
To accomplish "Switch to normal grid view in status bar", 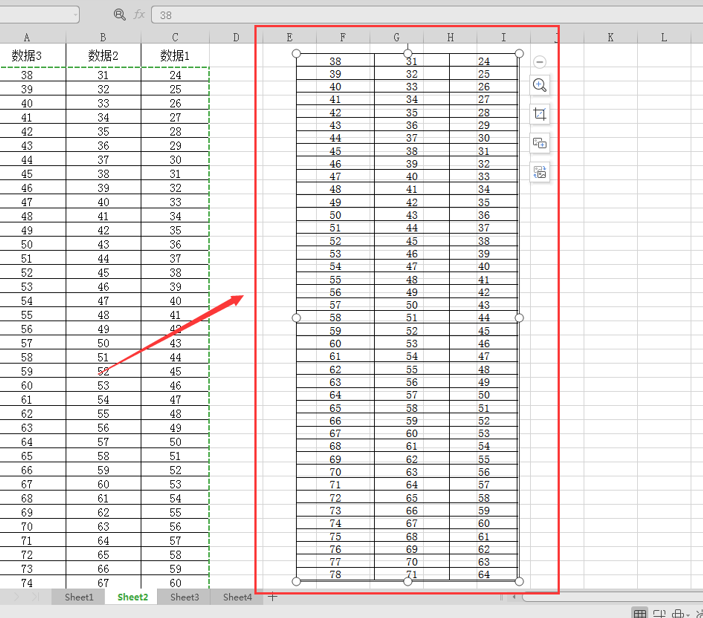I will tap(640, 613).
